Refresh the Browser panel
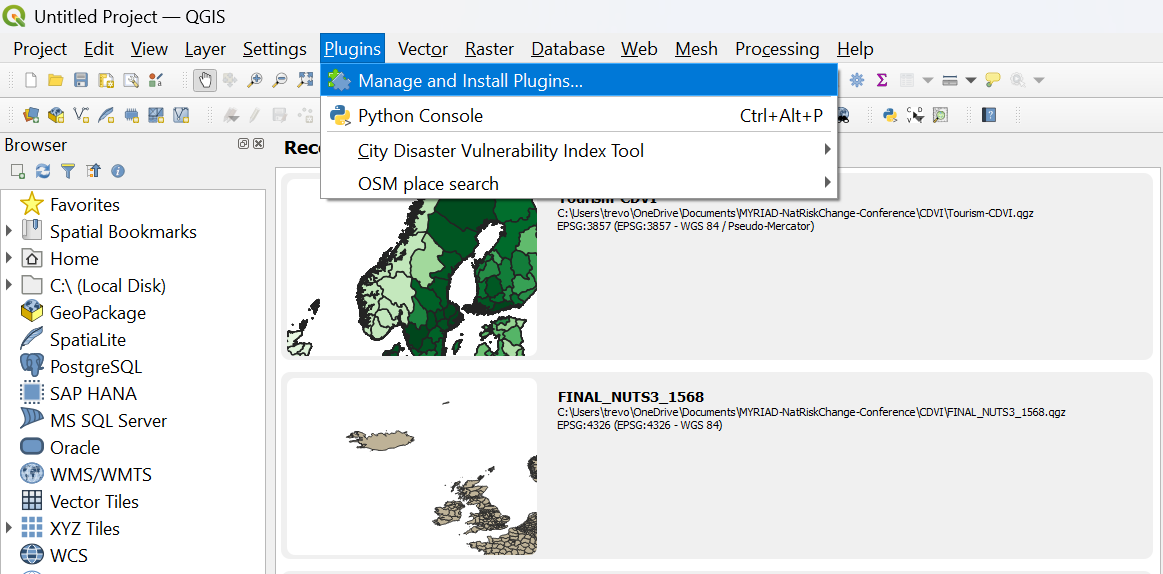The image size is (1163, 574). pyautogui.click(x=43, y=171)
